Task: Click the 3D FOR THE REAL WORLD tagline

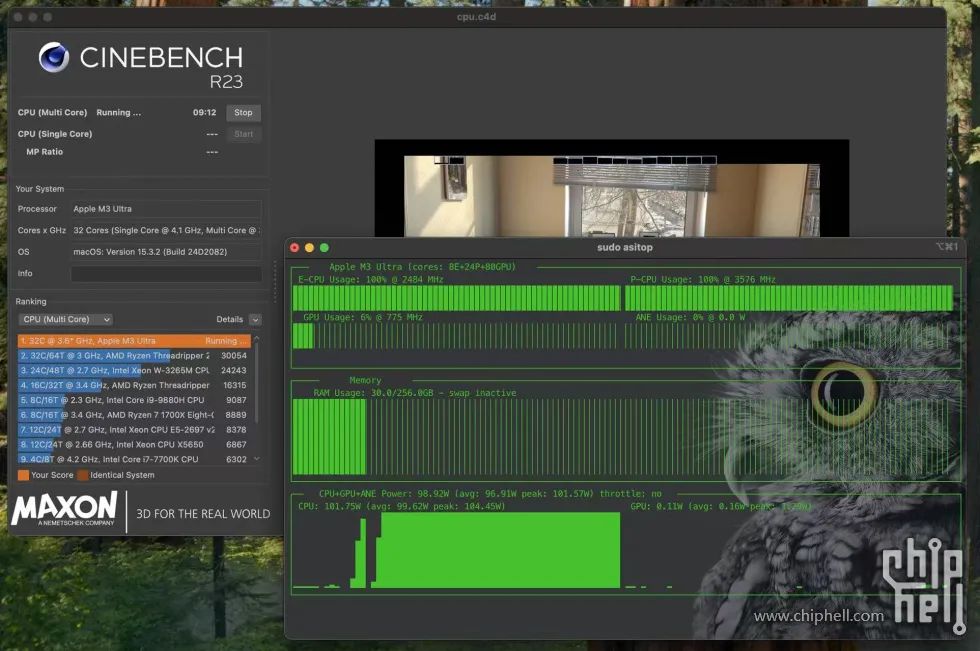Action: [x=203, y=514]
